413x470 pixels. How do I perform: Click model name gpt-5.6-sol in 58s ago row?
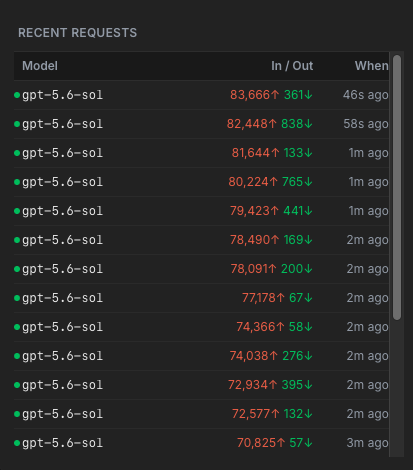tap(62, 124)
